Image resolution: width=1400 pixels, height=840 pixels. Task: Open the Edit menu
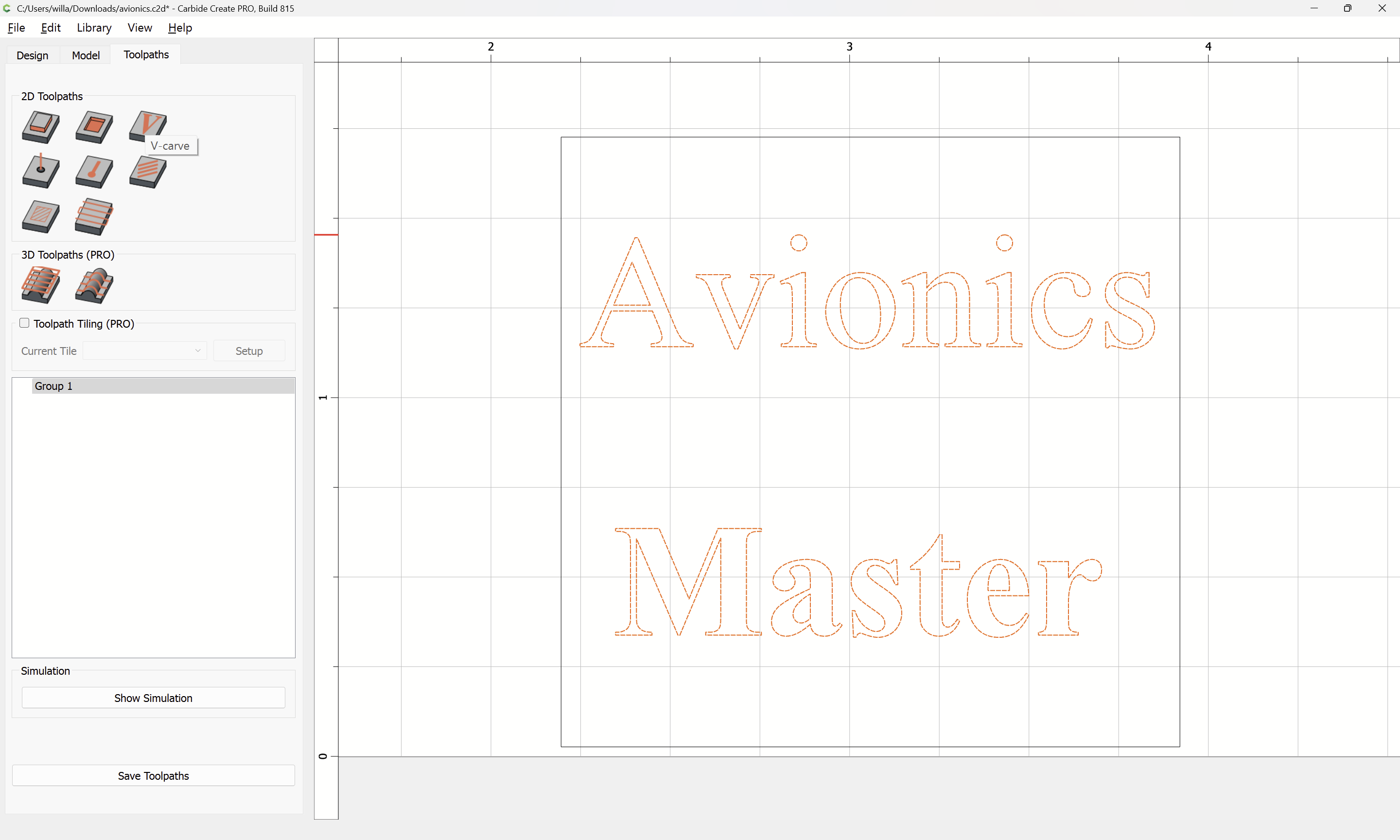pyautogui.click(x=51, y=27)
